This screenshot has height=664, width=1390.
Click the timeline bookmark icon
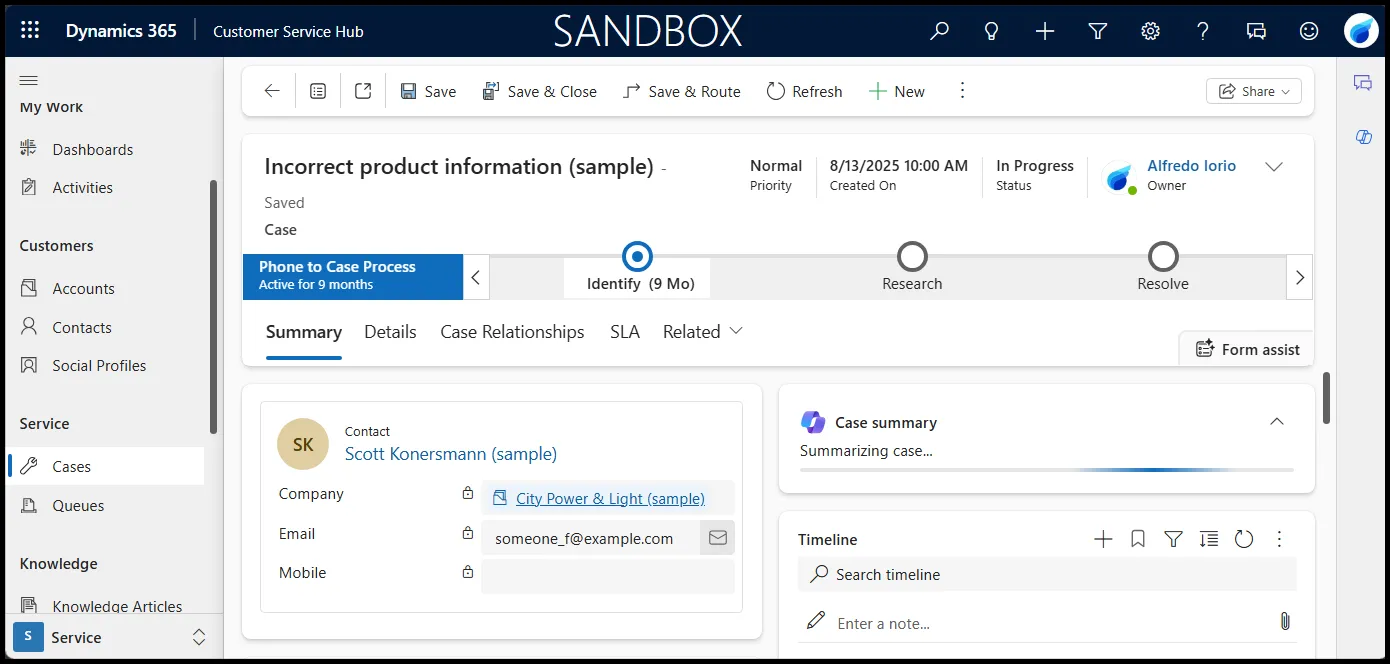(x=1138, y=539)
